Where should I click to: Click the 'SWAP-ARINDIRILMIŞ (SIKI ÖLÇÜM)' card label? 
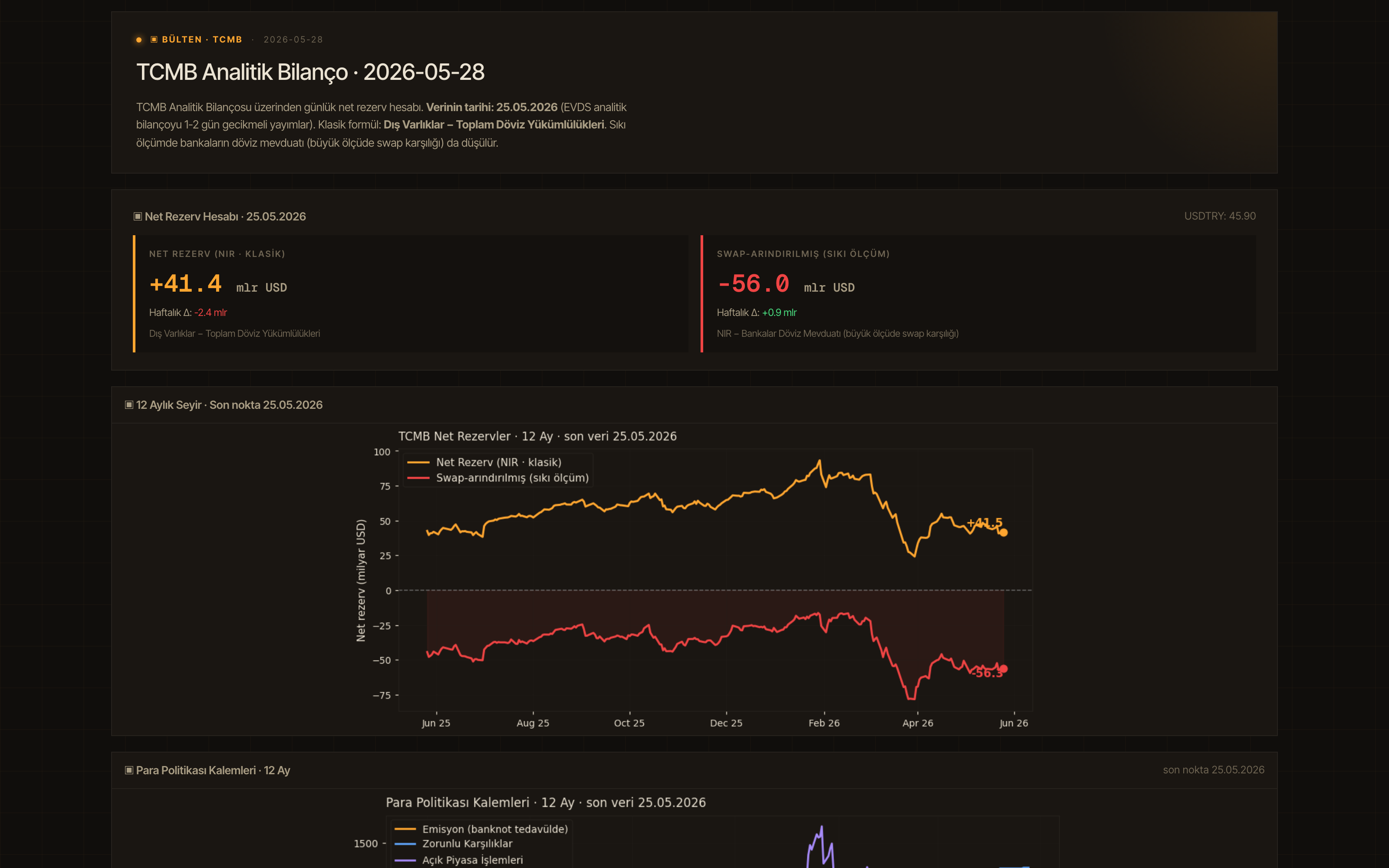pos(803,254)
